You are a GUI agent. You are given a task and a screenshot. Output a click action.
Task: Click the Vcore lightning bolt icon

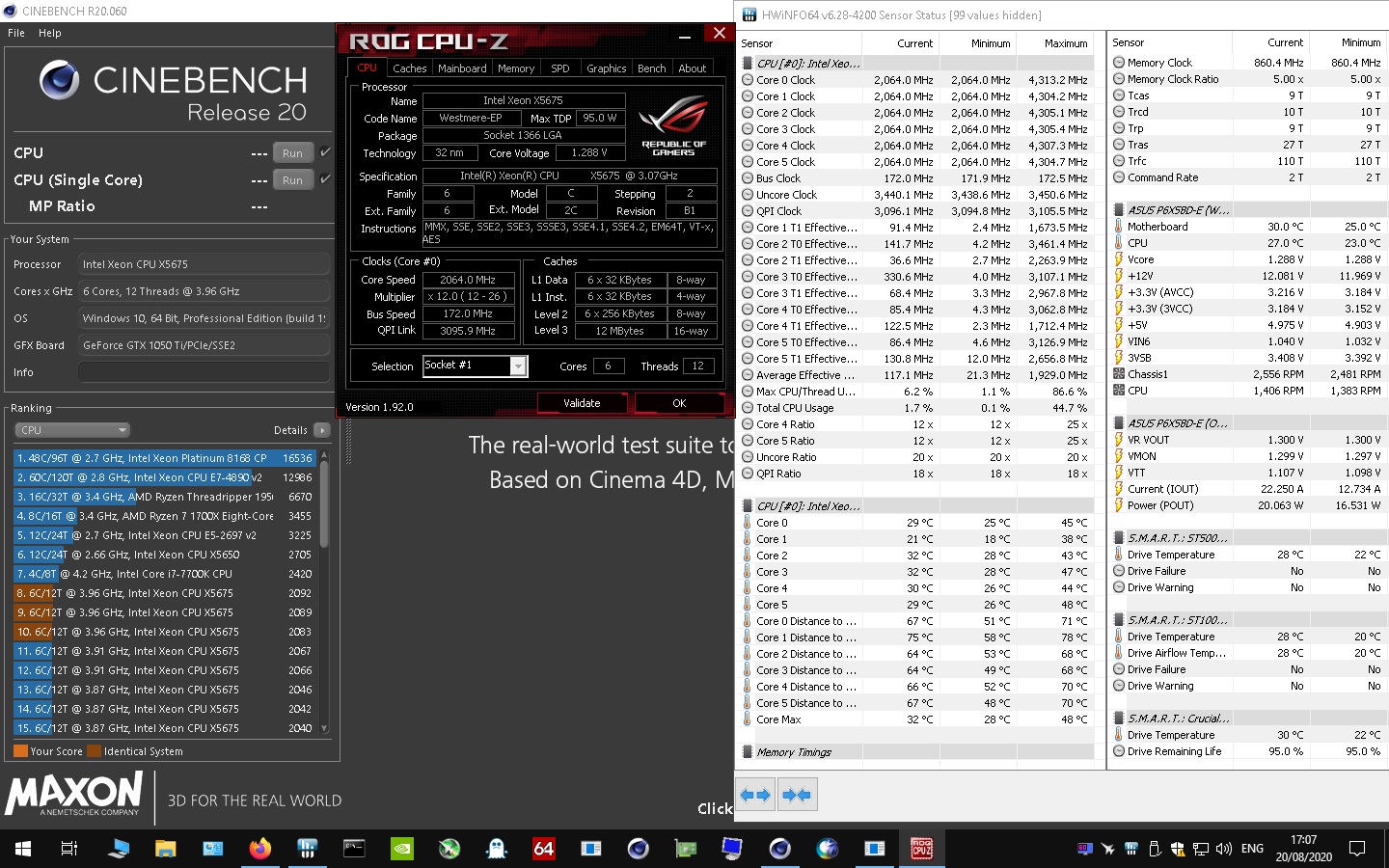click(x=1119, y=259)
